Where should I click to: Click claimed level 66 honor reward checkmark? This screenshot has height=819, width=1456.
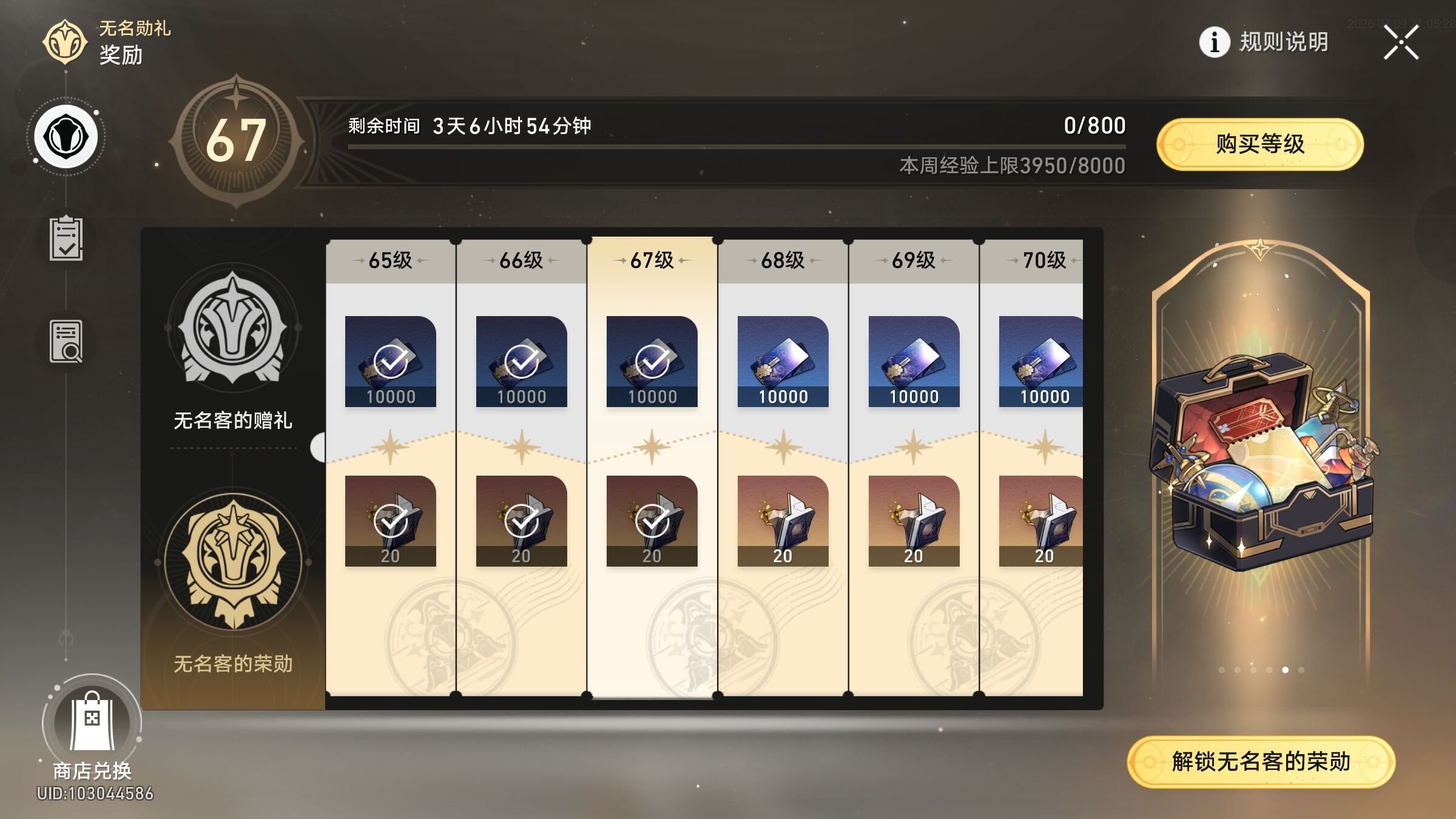coord(522,521)
